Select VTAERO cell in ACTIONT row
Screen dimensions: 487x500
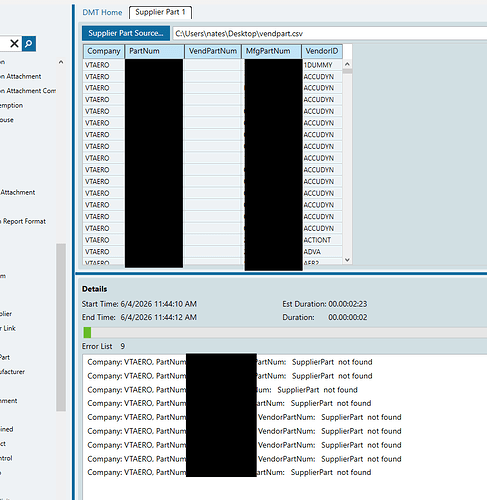click(x=104, y=240)
